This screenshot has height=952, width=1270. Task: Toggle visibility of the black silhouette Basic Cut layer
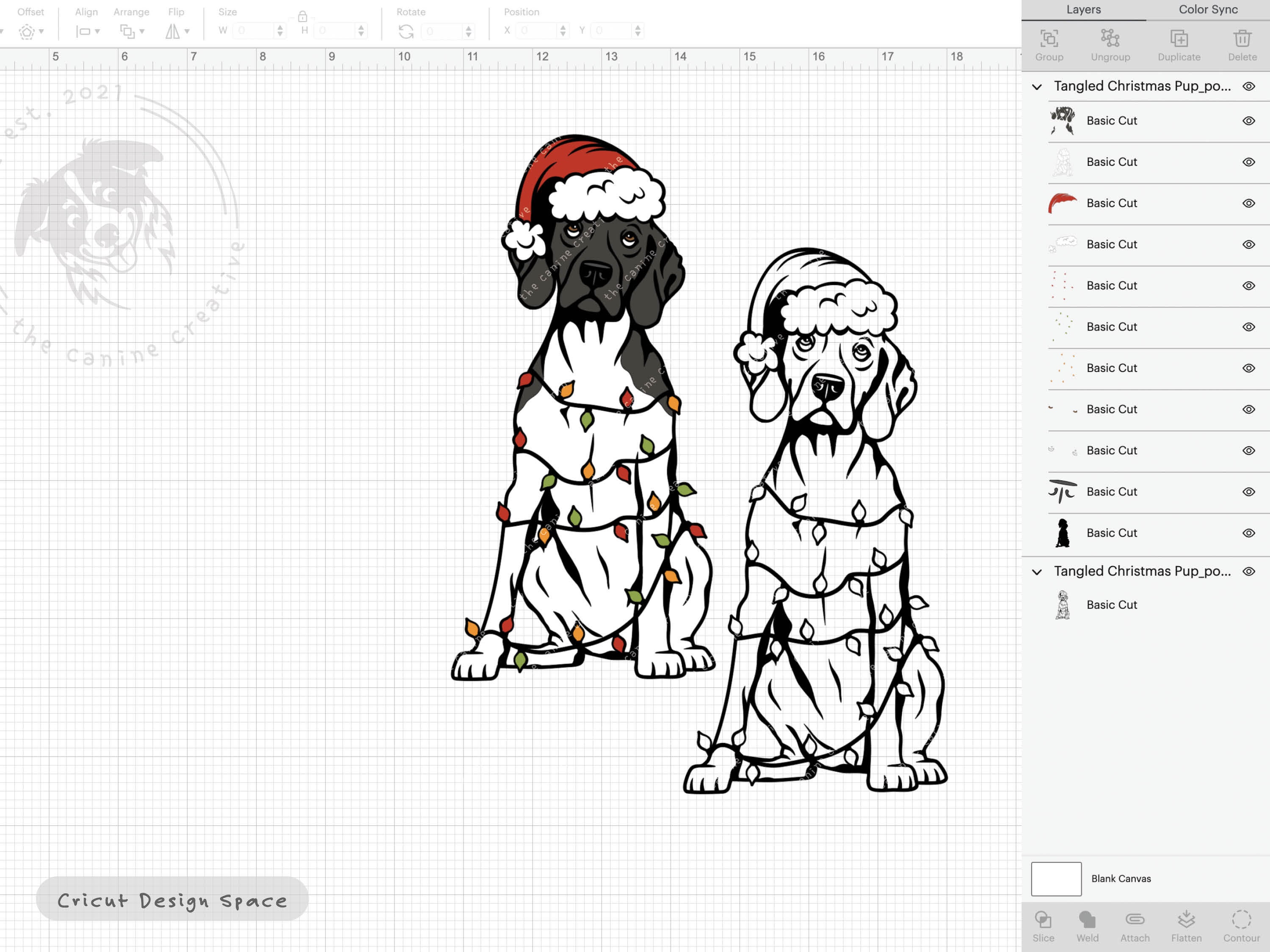click(x=1249, y=533)
